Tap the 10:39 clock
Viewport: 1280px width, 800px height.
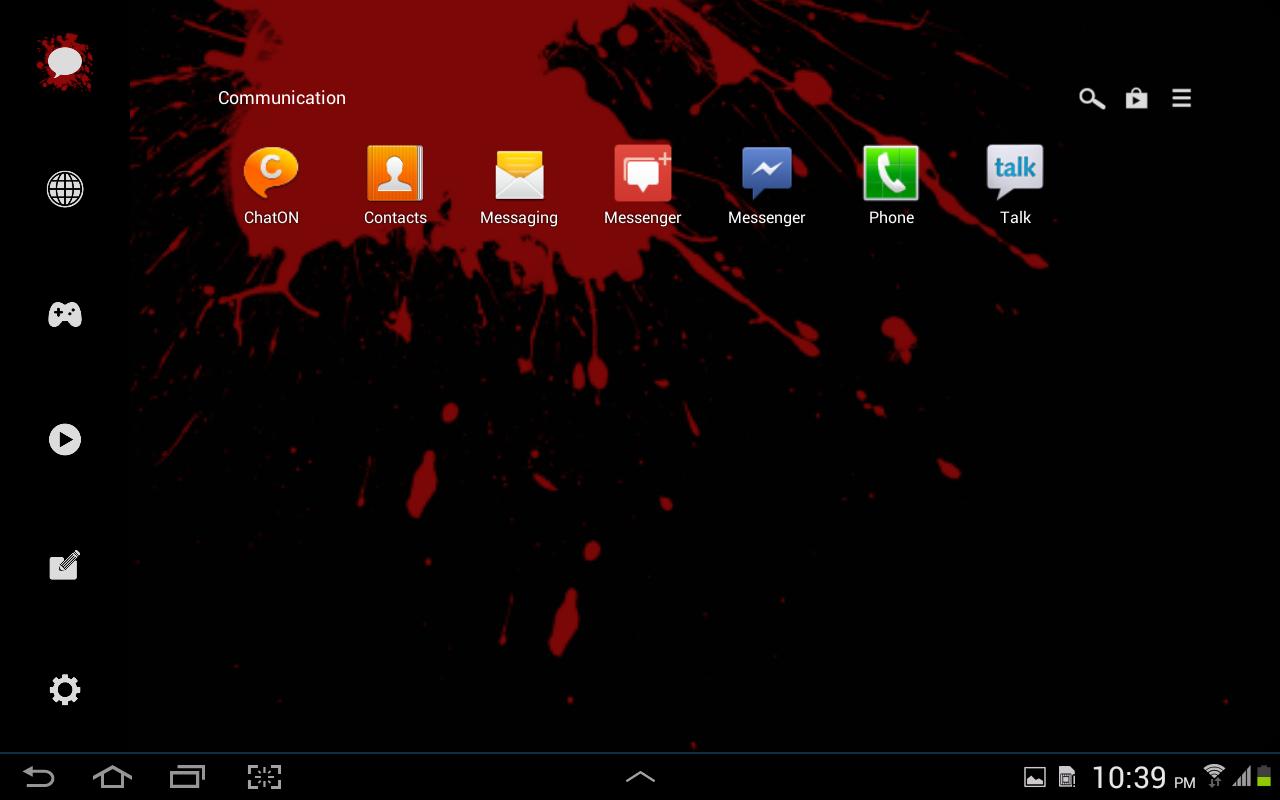coord(1129,777)
